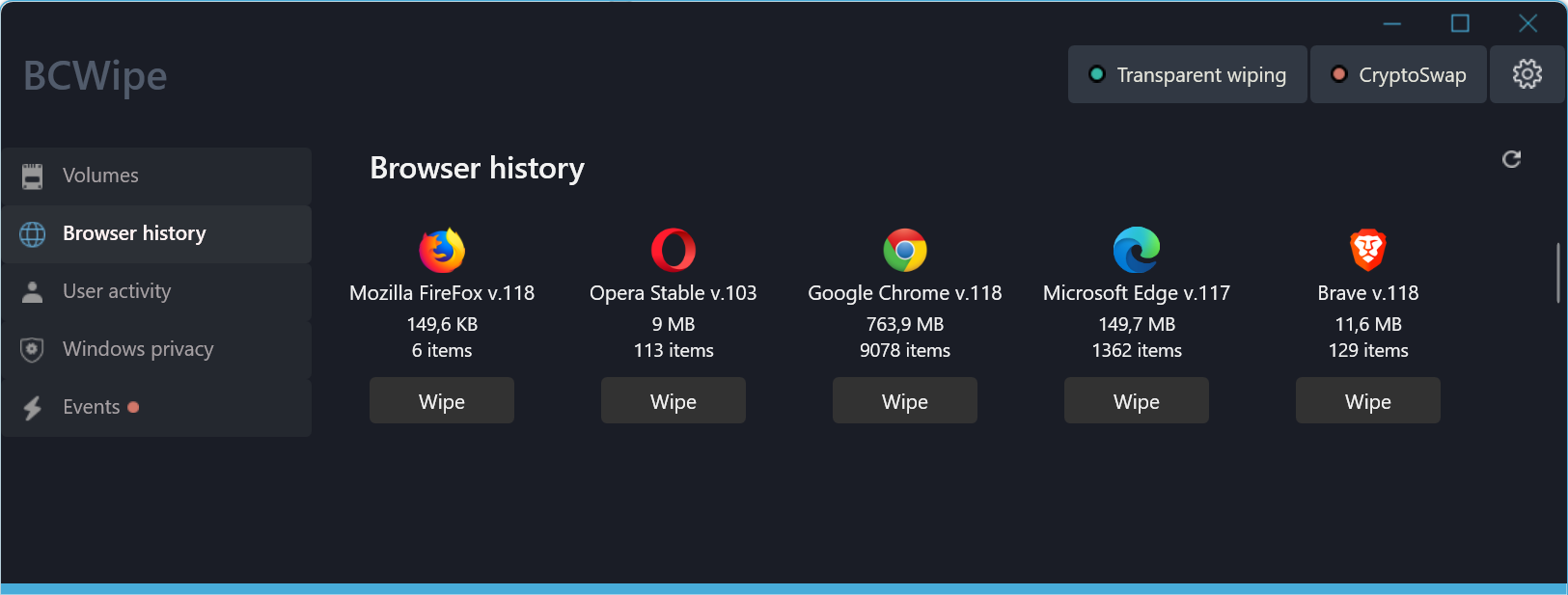The image size is (1568, 595).
Task: Close the BCWipe window
Action: tap(1527, 23)
